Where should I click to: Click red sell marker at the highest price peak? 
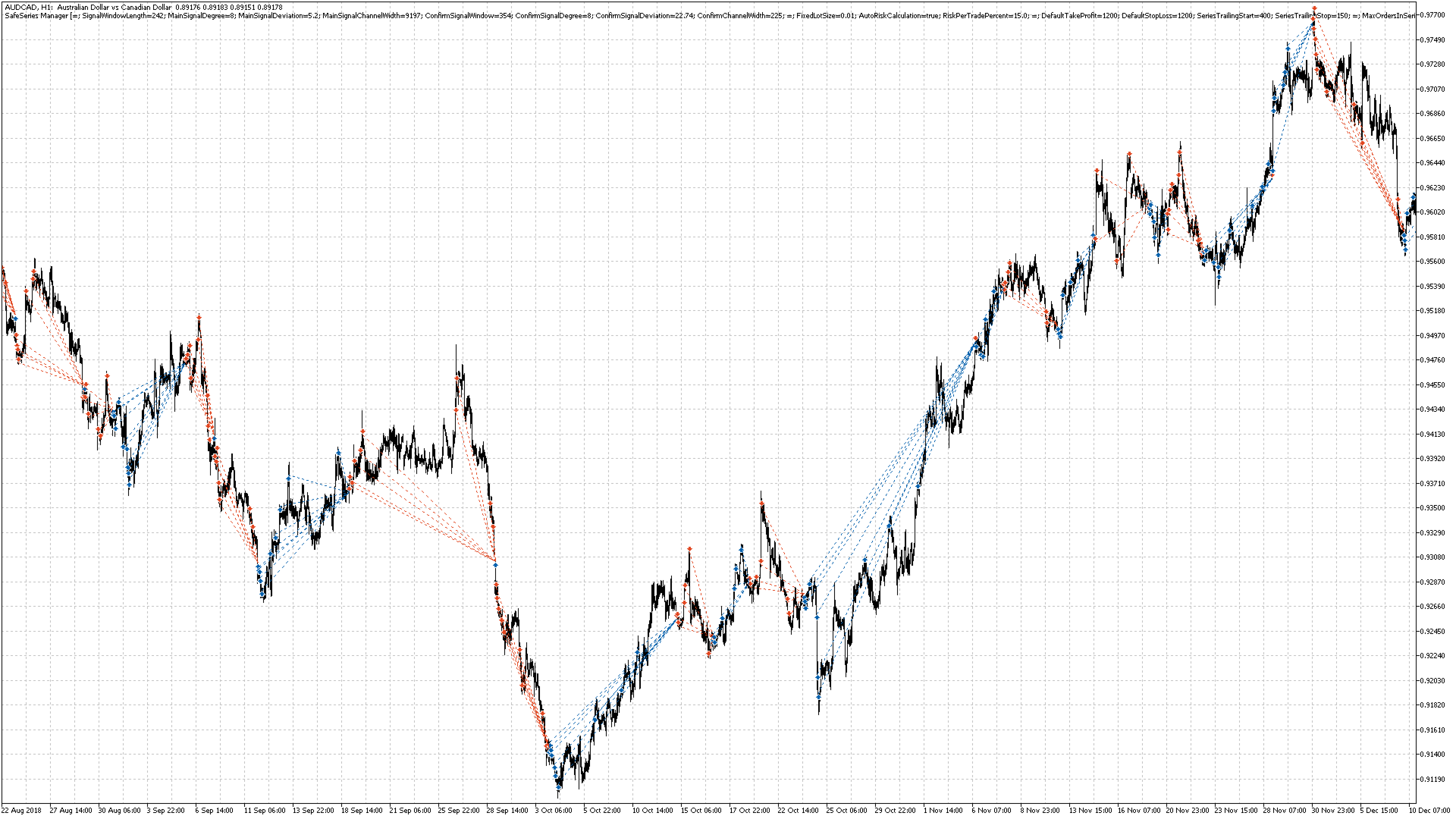point(1314,9)
